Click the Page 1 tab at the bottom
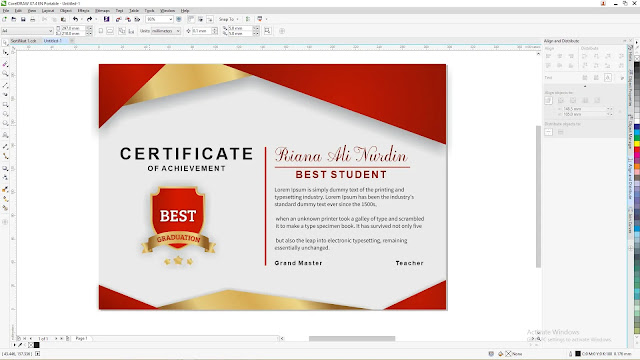 (x=81, y=338)
